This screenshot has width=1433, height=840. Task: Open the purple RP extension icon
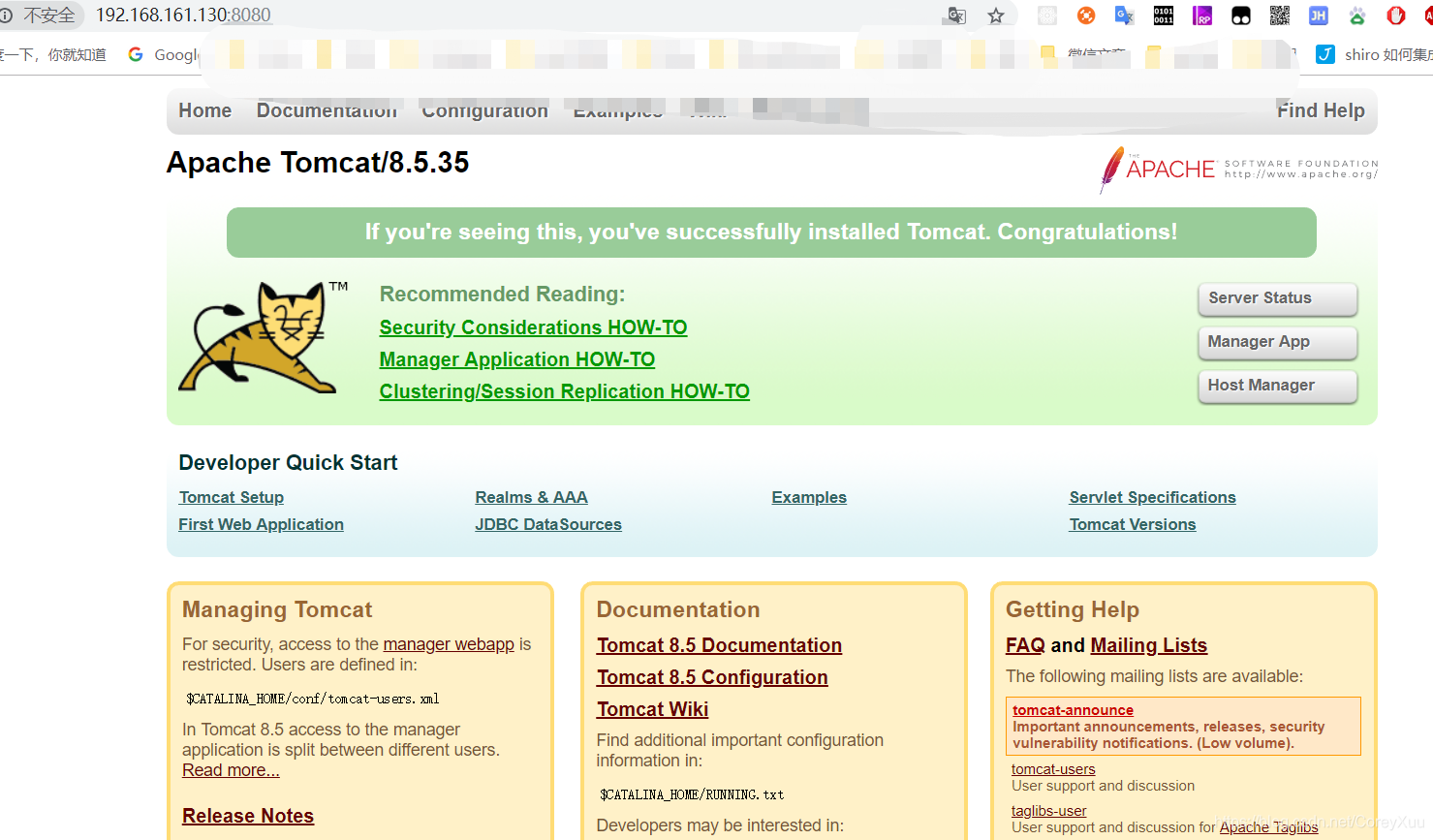pyautogui.click(x=1202, y=16)
